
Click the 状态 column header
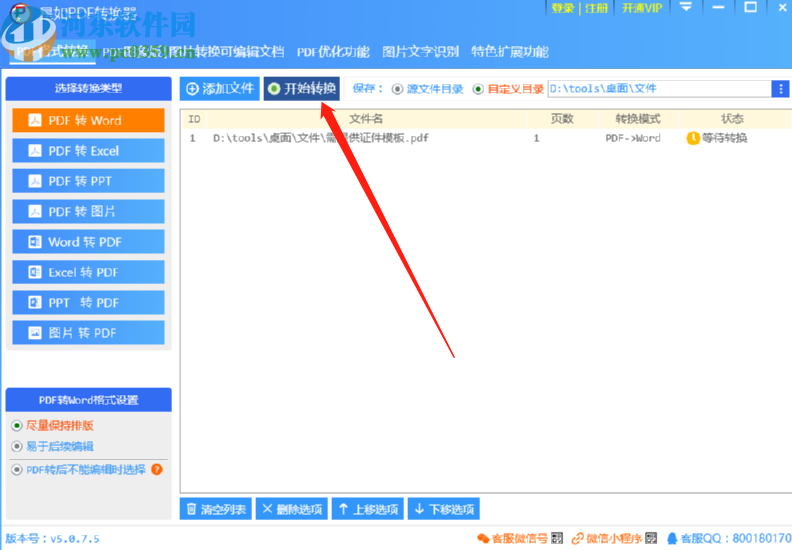coord(732,119)
